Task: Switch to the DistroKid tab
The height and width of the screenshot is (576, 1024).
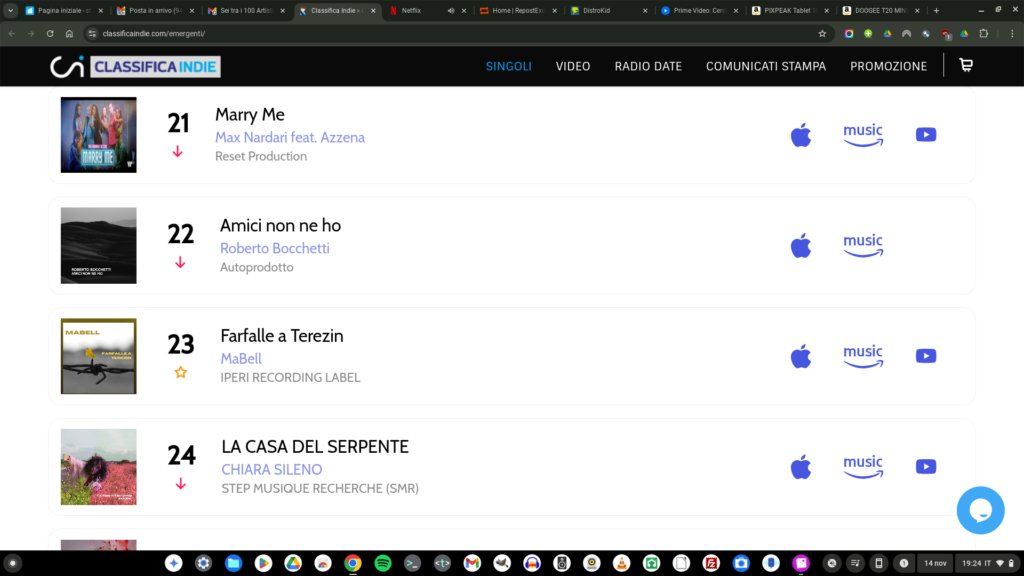Action: pyautogui.click(x=607, y=10)
